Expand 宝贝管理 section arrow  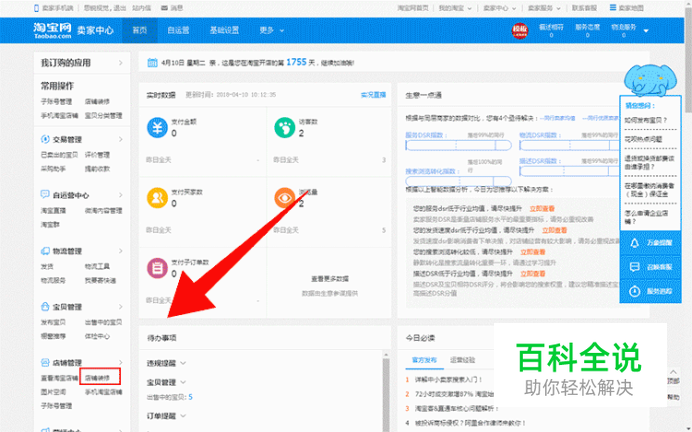coord(120,306)
